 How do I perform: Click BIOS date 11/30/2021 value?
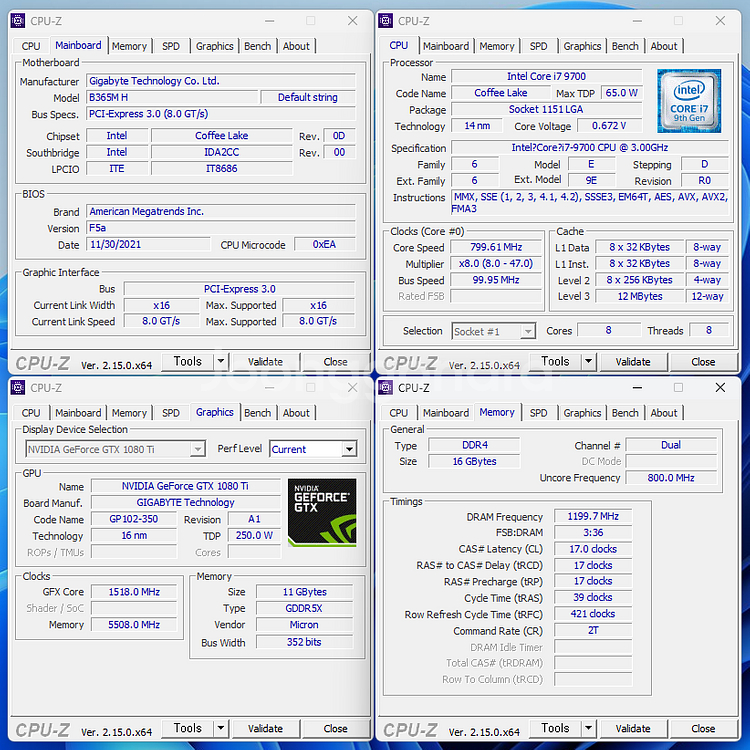click(x=148, y=245)
